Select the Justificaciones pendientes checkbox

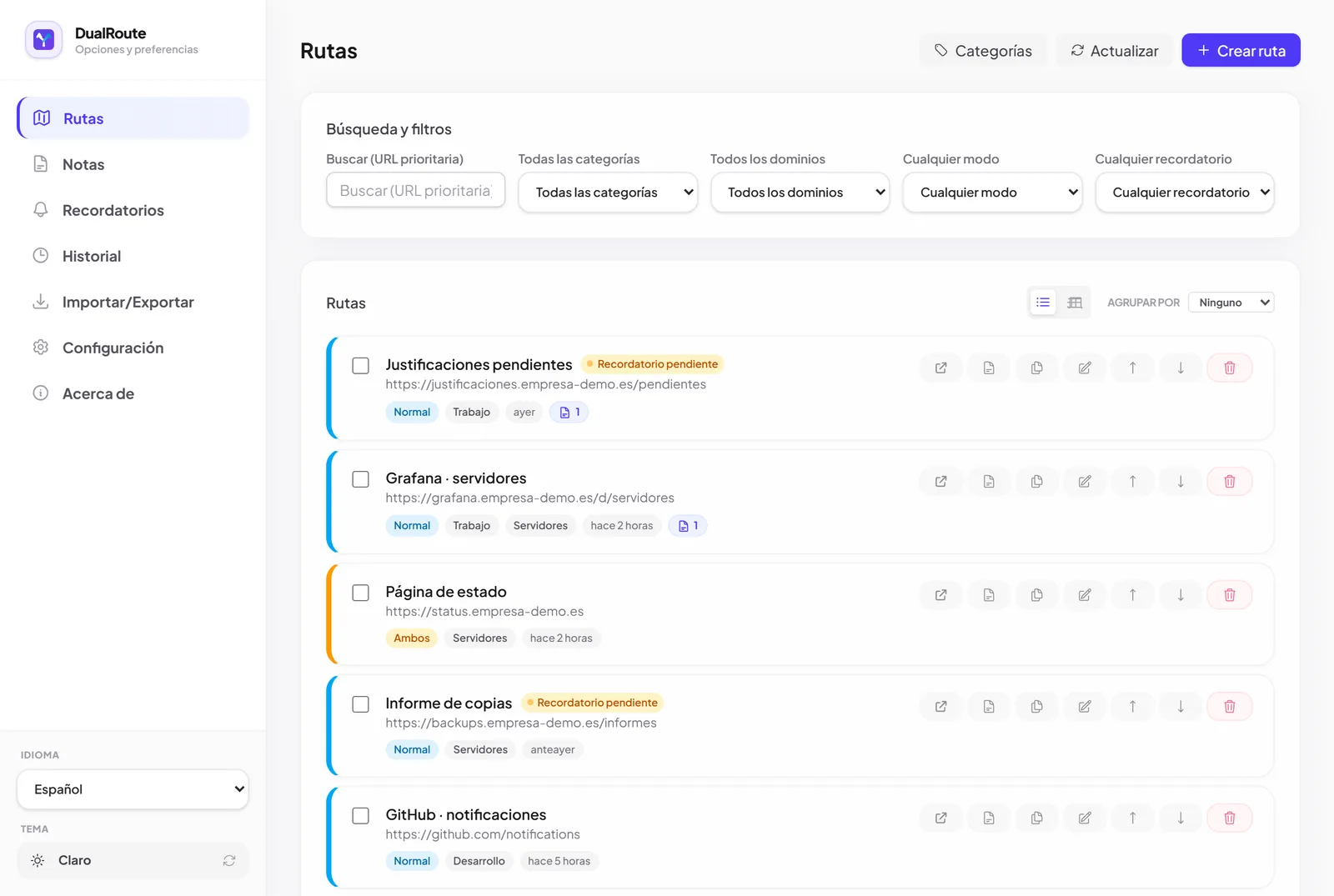point(360,366)
